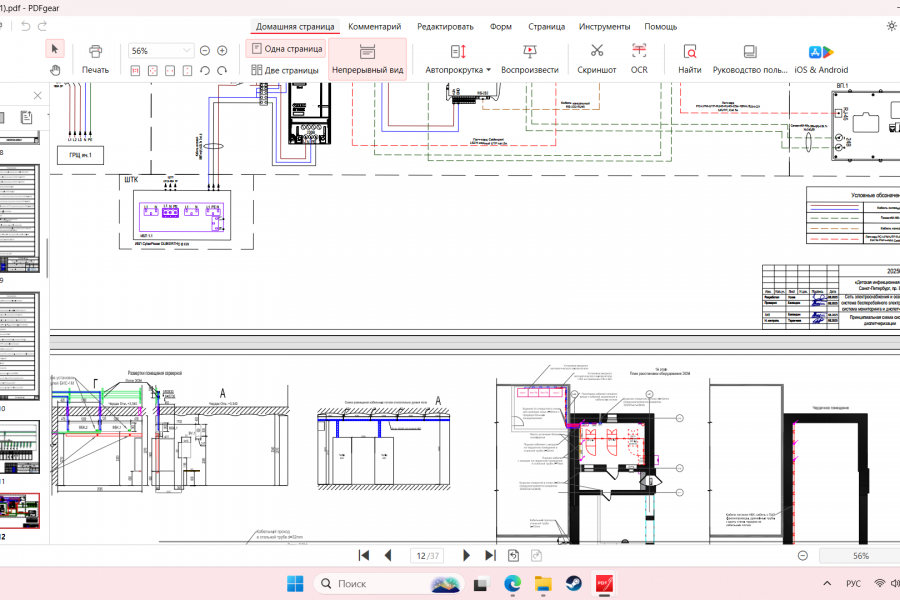Click the Печать printer icon
Viewport: 900px width, 600px height.
pyautogui.click(x=95, y=51)
